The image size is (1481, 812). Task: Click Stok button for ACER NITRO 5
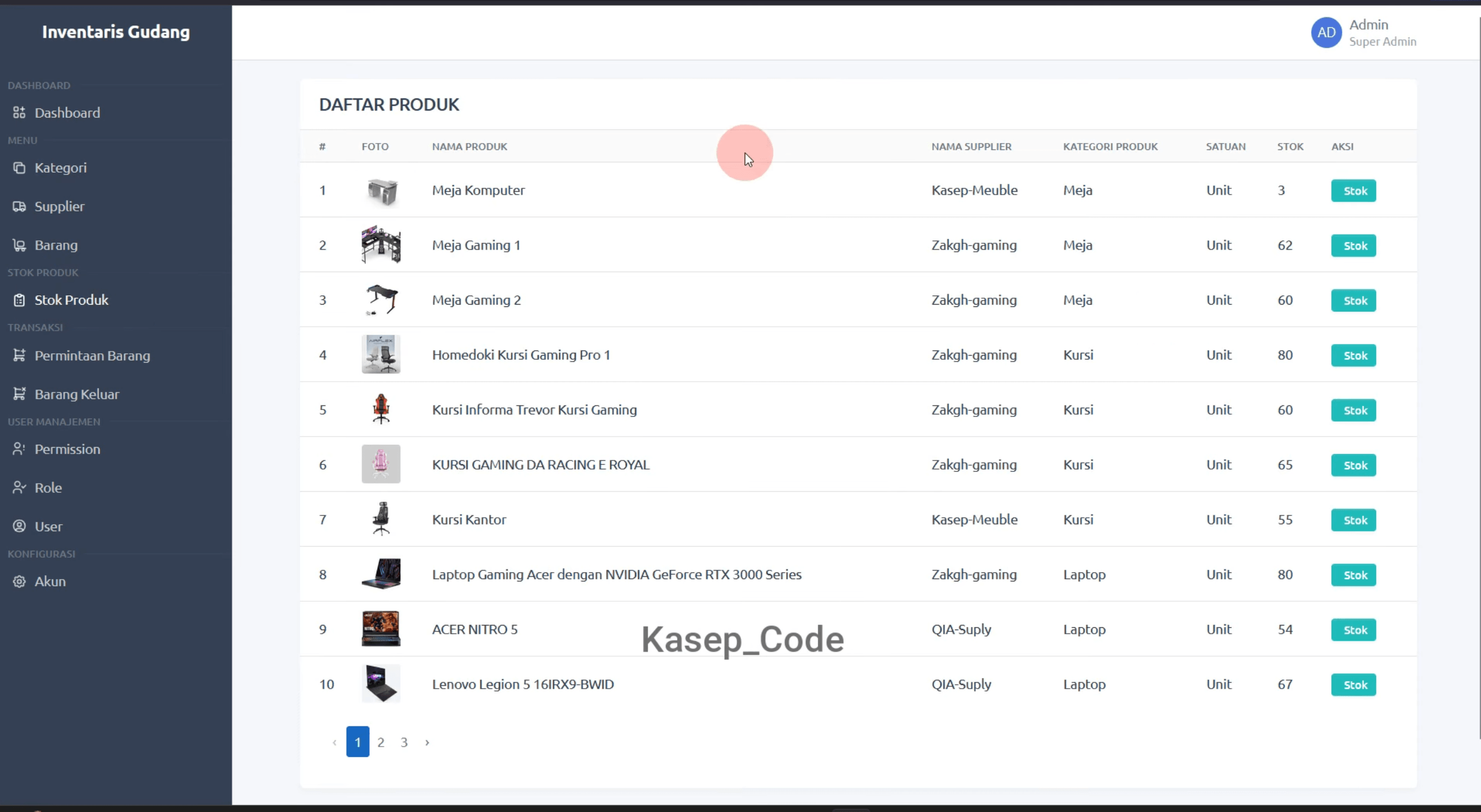pos(1354,630)
